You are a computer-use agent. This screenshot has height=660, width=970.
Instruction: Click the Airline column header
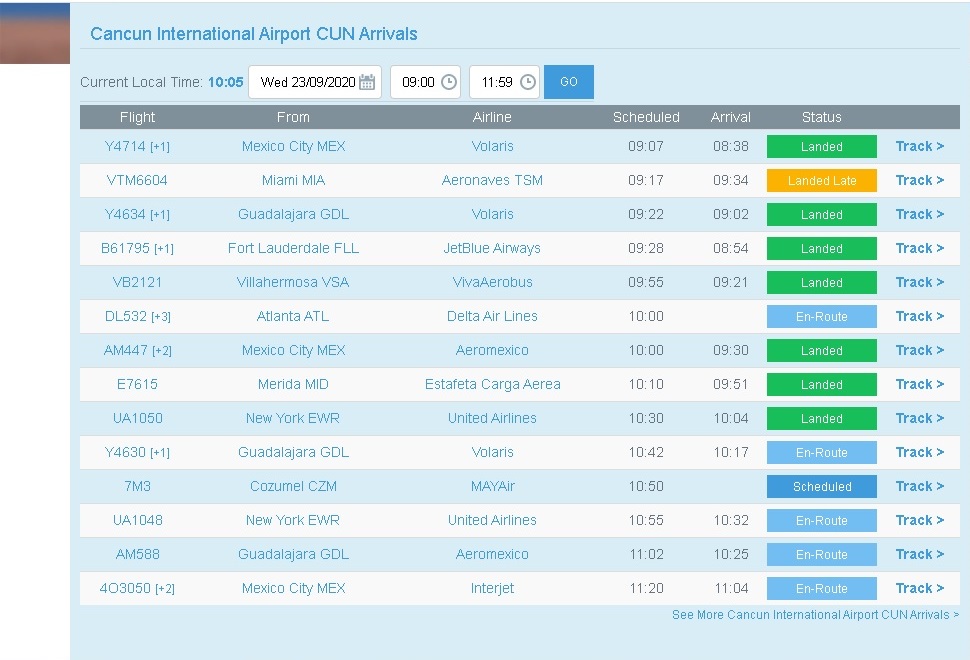point(492,117)
